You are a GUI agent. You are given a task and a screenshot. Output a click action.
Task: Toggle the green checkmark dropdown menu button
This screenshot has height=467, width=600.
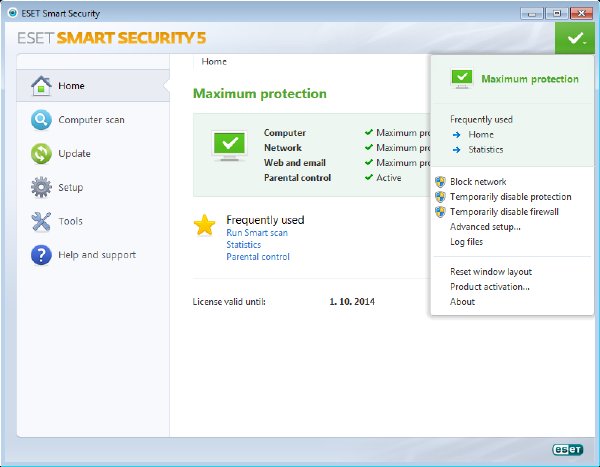point(575,38)
